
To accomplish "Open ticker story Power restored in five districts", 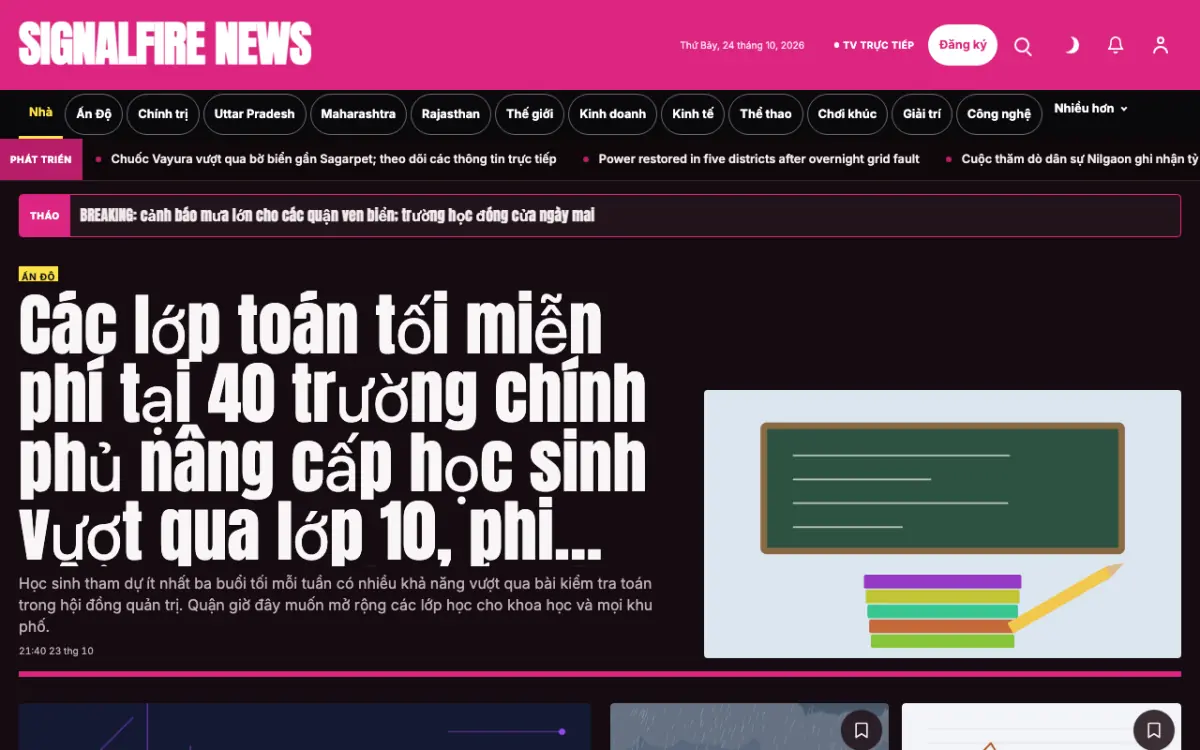I will point(759,159).
